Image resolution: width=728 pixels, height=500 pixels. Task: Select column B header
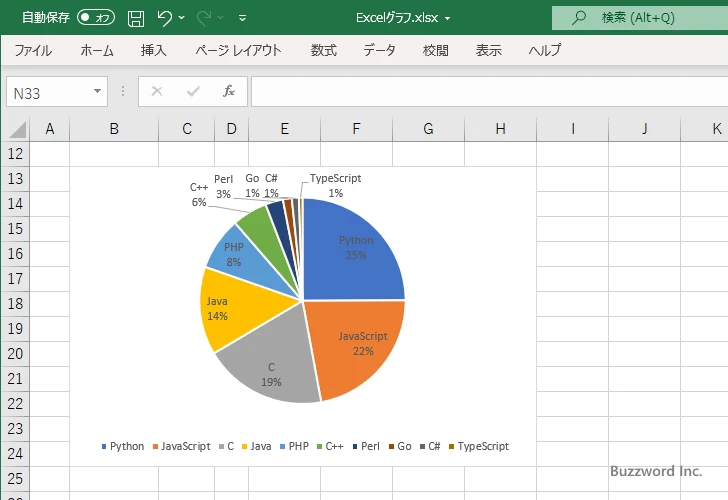pyautogui.click(x=114, y=129)
